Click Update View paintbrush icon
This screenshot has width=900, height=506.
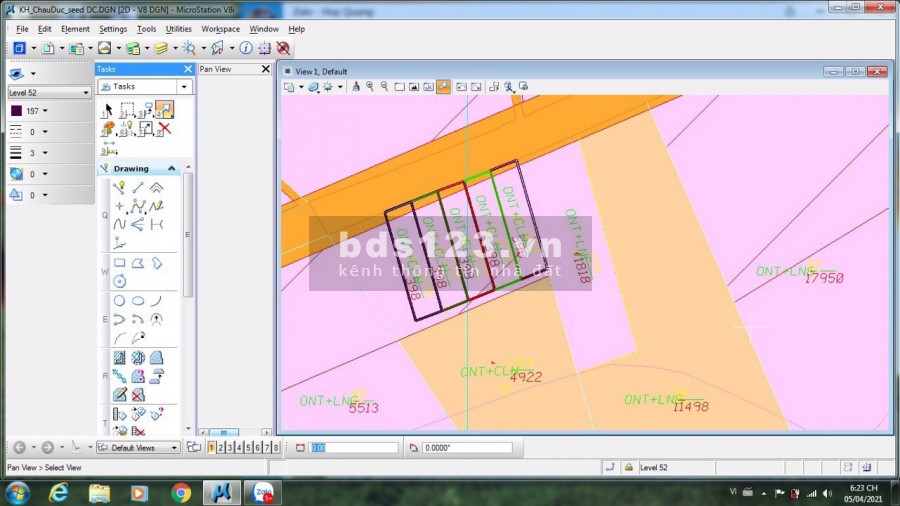coord(356,87)
